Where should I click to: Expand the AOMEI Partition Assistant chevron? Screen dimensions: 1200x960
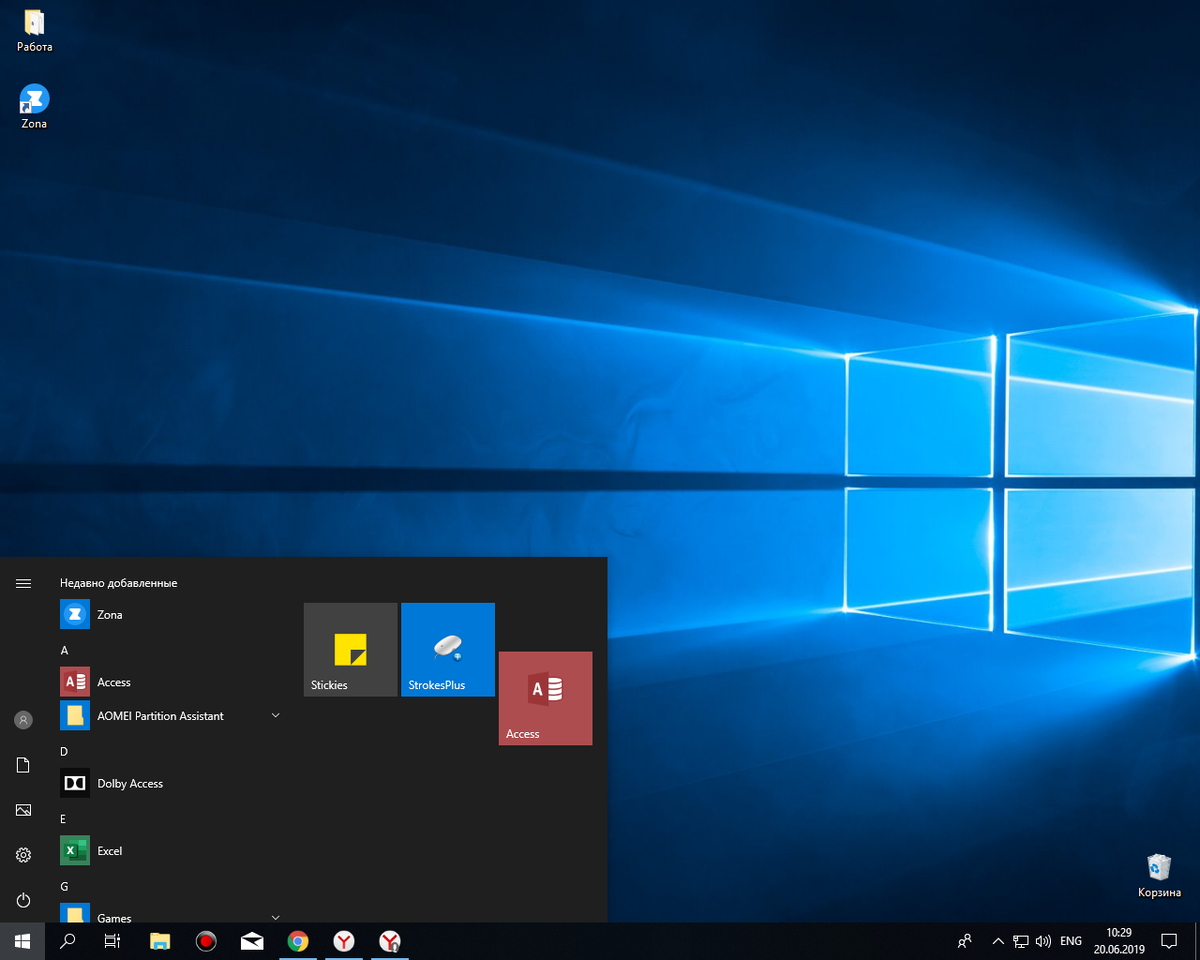click(276, 716)
